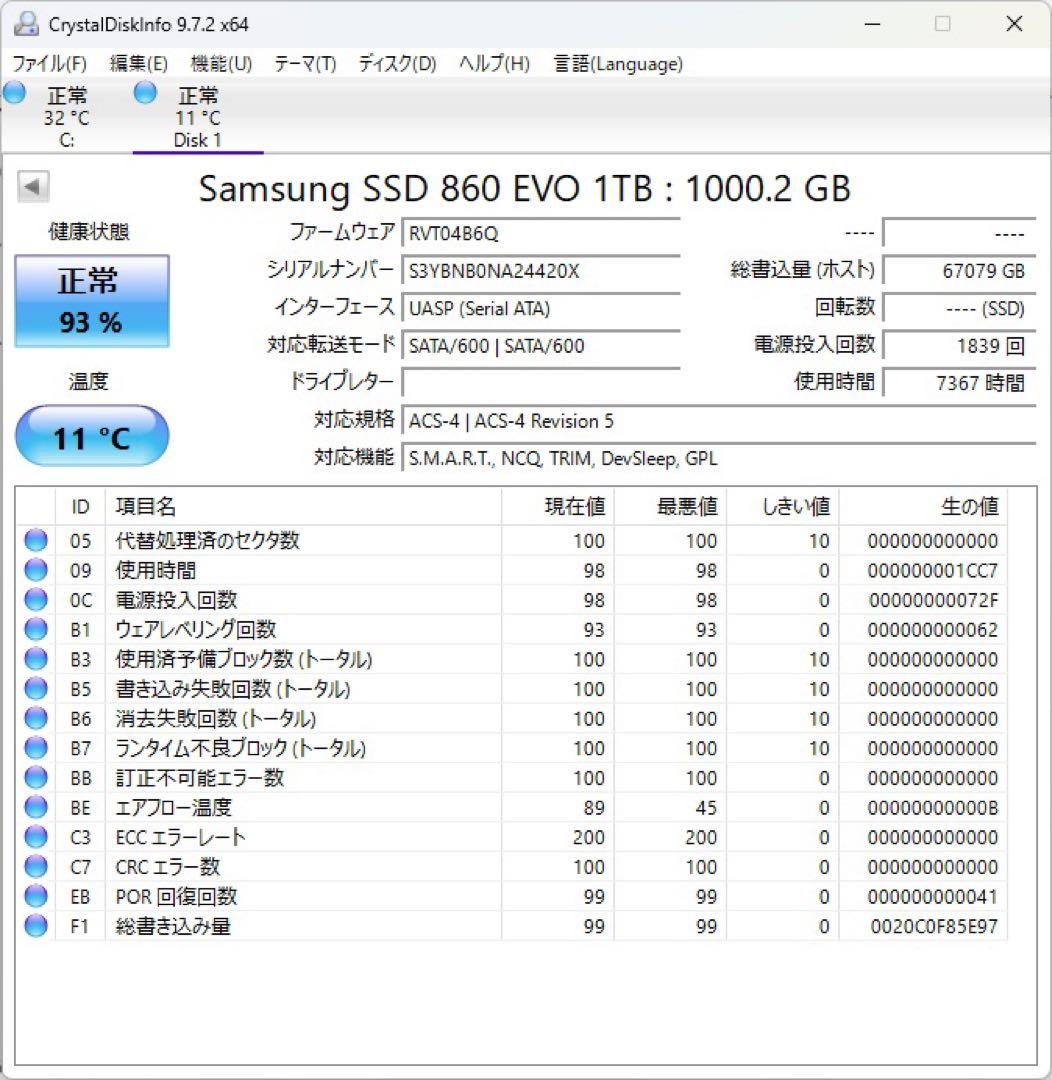The height and width of the screenshot is (1080, 1052).
Task: Click the status circle beside B1 ウェアレベリング回数
Action: (x=35, y=629)
